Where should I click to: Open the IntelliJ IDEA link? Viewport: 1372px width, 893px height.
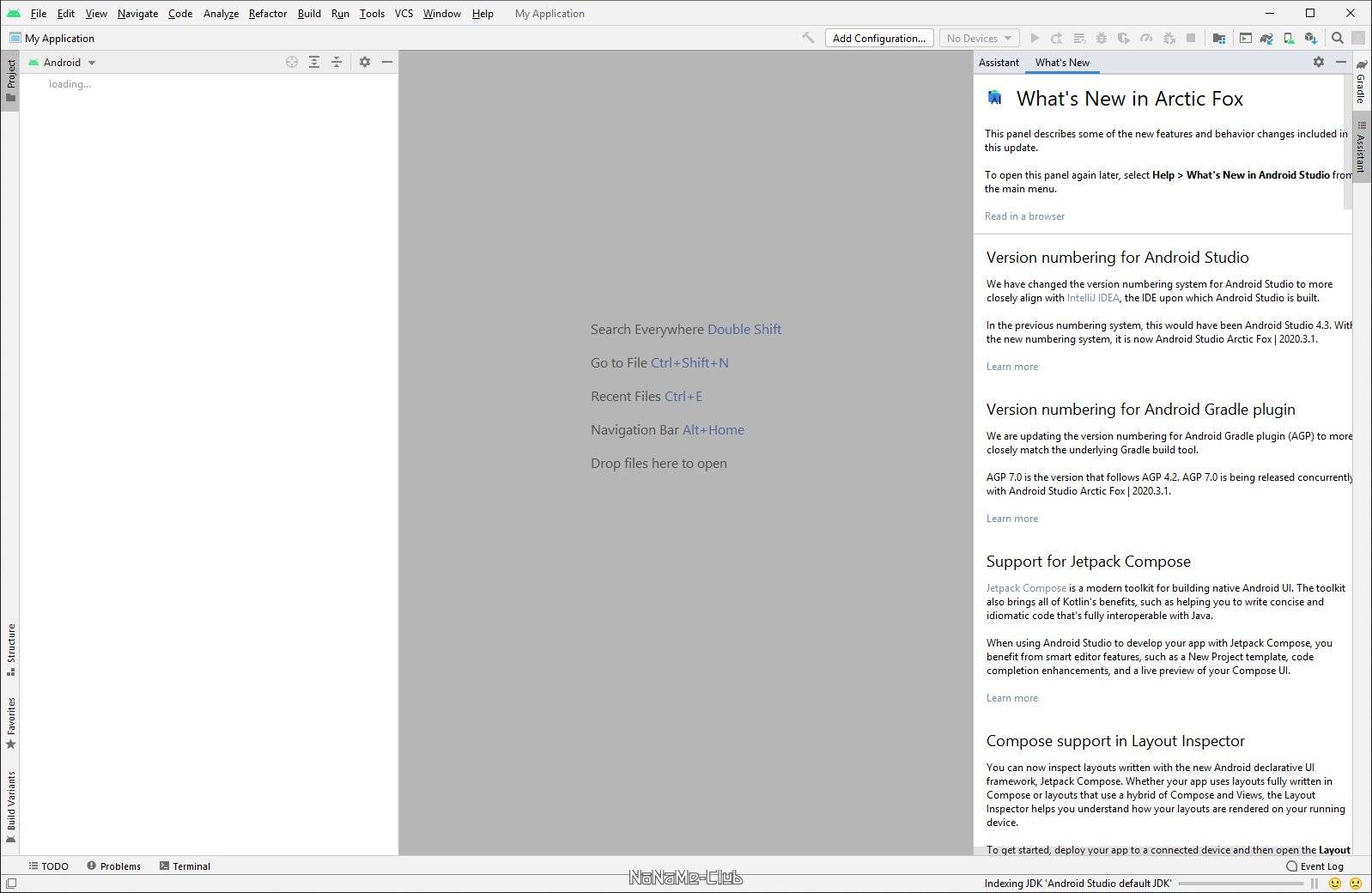coord(1093,298)
